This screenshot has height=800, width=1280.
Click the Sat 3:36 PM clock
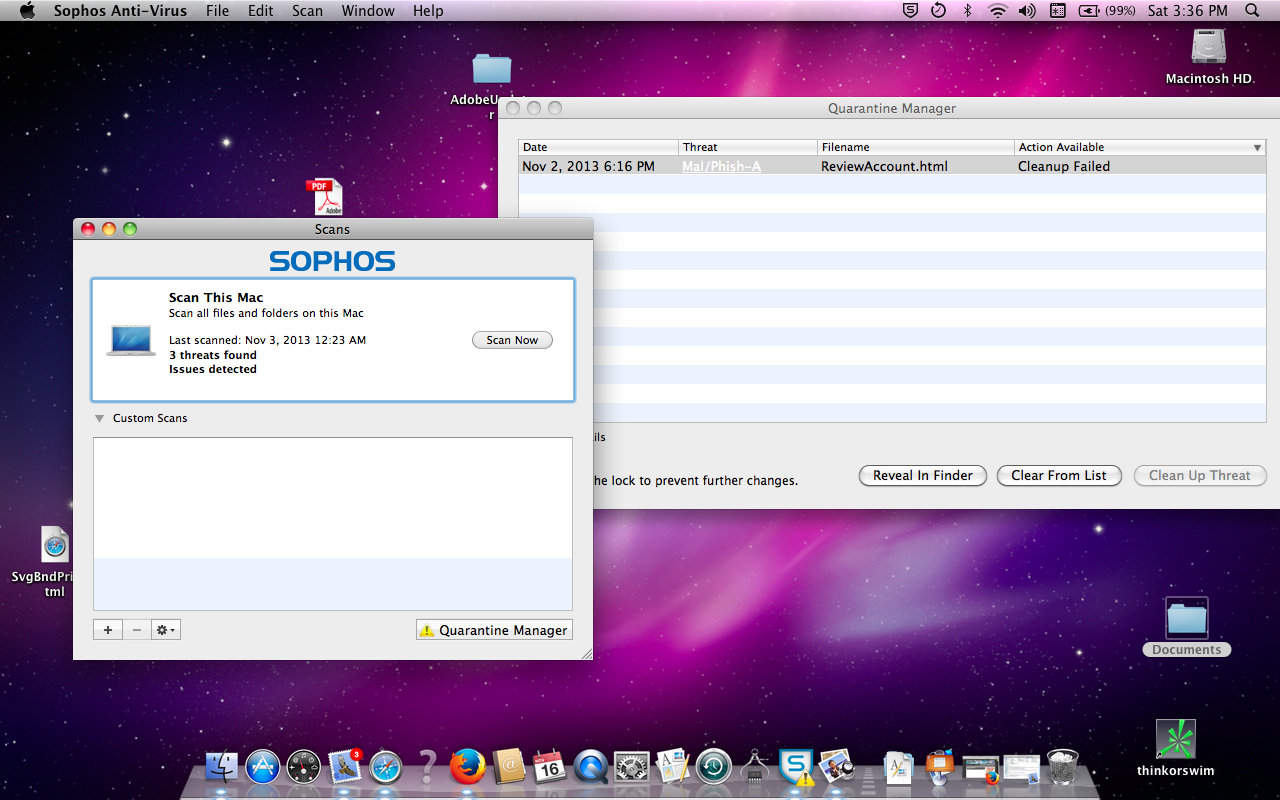(1187, 11)
